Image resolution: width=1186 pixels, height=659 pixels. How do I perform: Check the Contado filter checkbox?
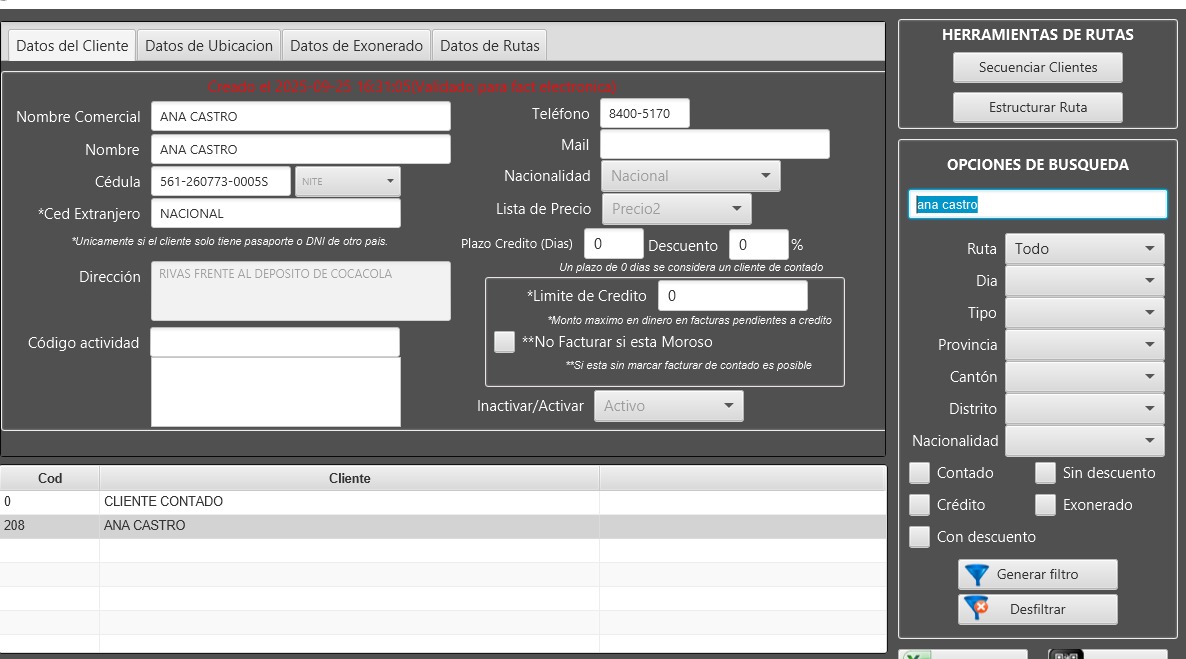pyautogui.click(x=919, y=473)
